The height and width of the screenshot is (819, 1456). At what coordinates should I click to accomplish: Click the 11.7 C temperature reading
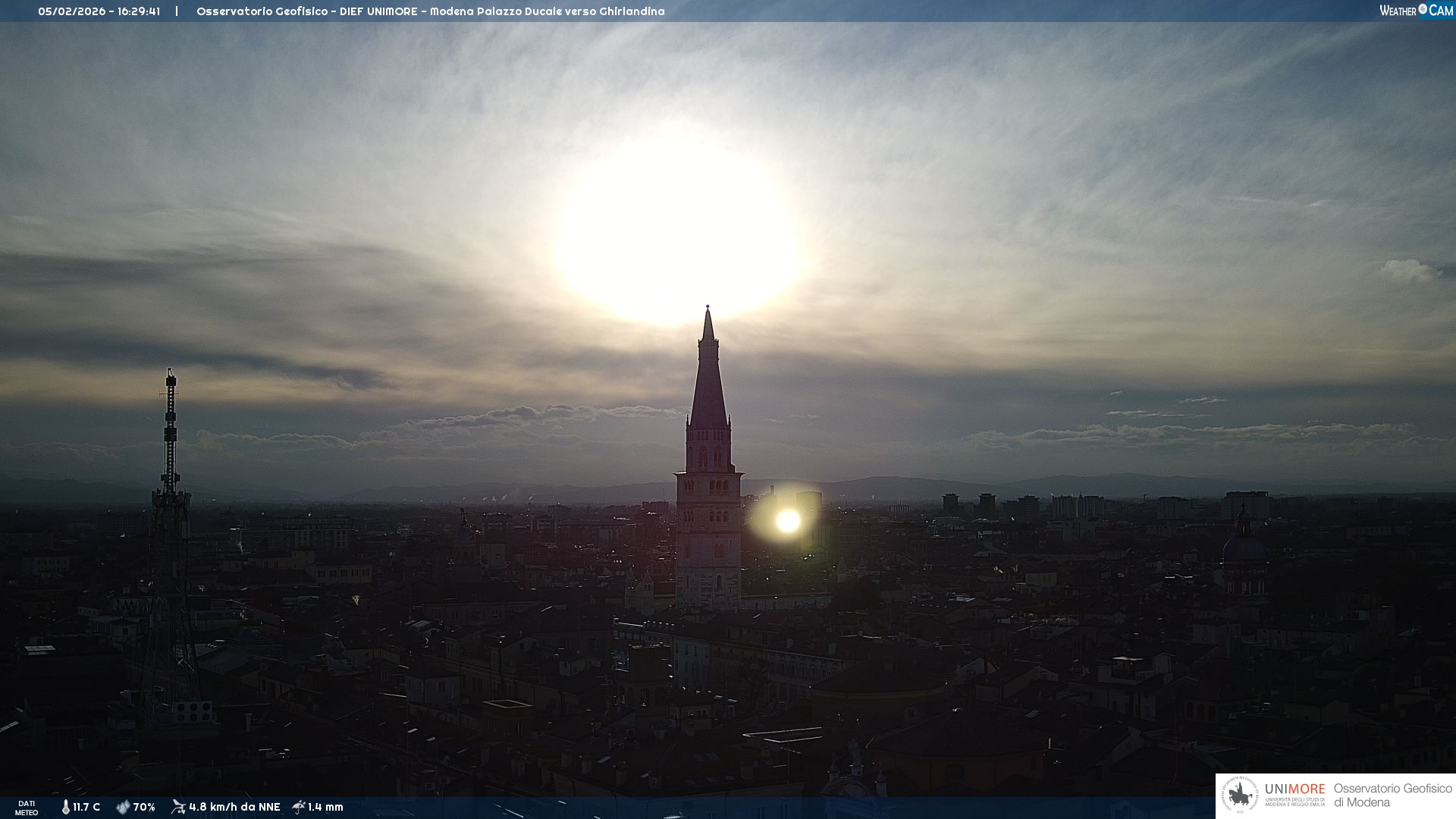pos(86,807)
